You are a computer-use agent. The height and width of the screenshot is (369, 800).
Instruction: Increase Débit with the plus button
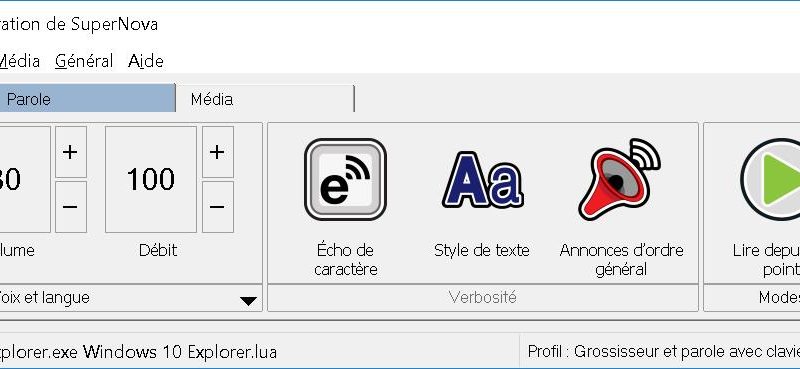click(217, 152)
